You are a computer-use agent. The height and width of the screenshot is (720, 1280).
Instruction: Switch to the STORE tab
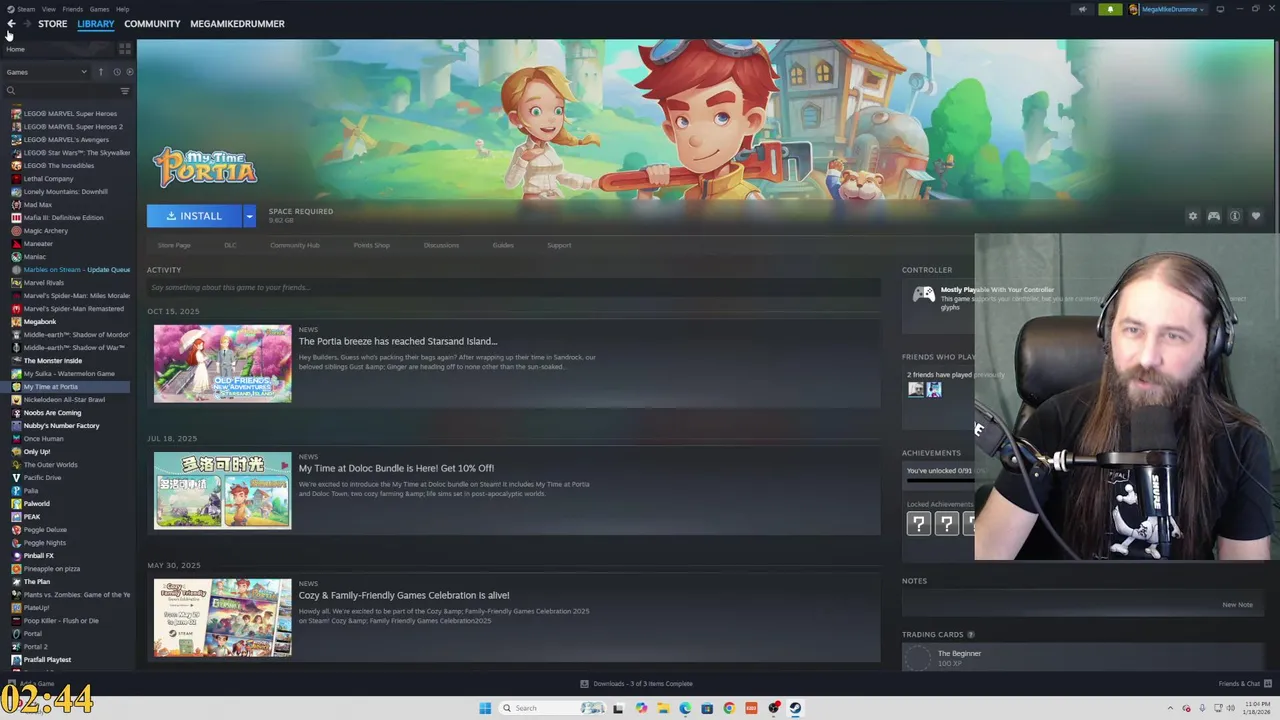pyautogui.click(x=53, y=24)
